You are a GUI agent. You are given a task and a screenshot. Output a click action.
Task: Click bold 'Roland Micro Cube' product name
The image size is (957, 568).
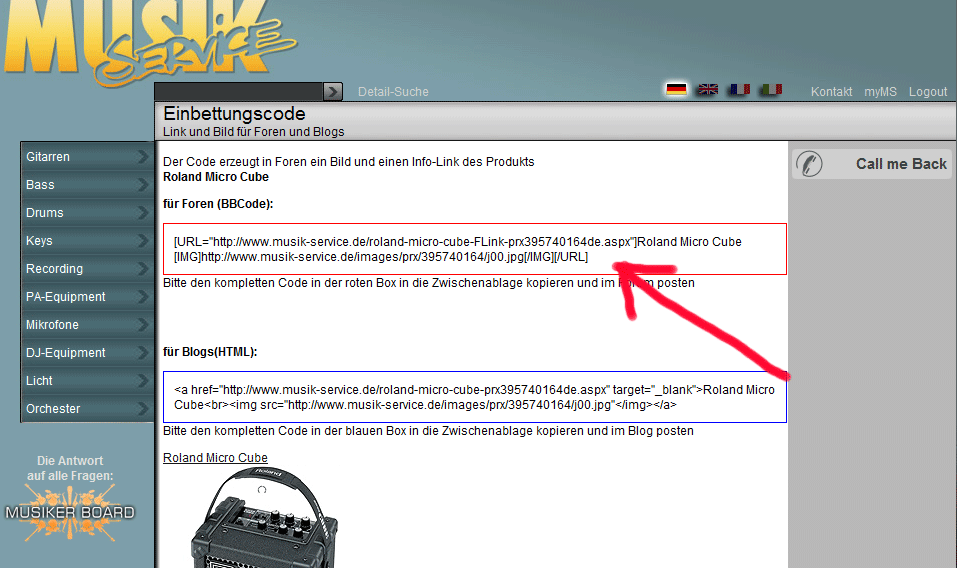click(215, 177)
